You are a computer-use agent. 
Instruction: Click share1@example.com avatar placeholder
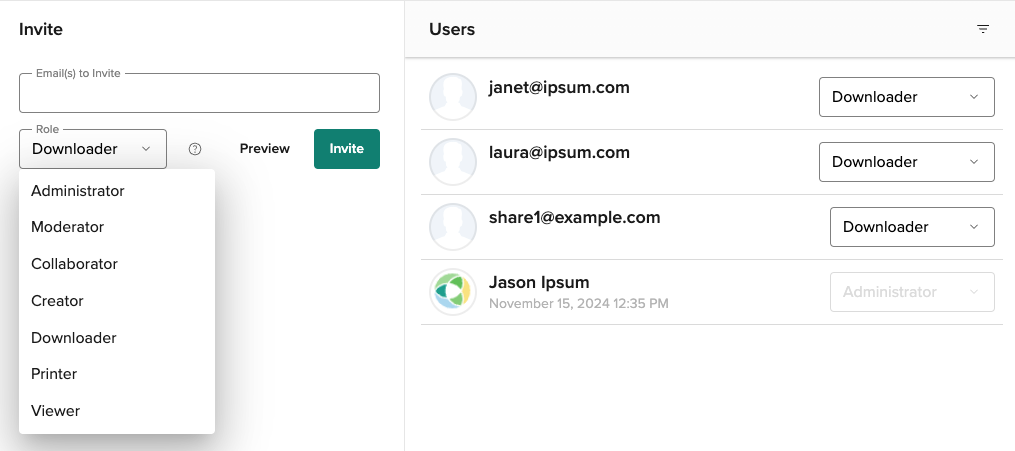453,227
